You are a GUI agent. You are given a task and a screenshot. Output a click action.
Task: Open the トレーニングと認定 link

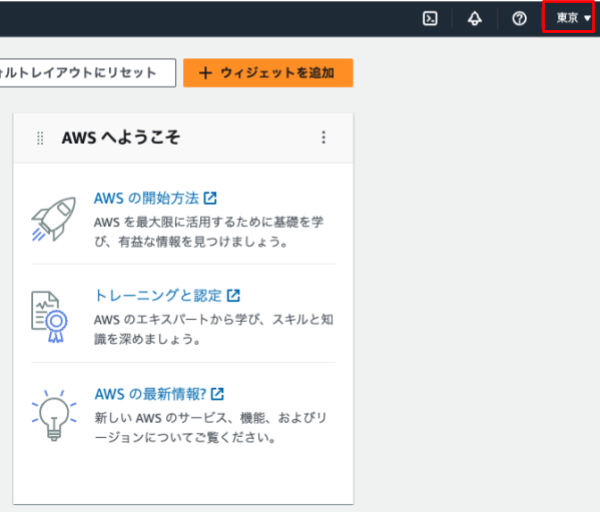(158, 296)
